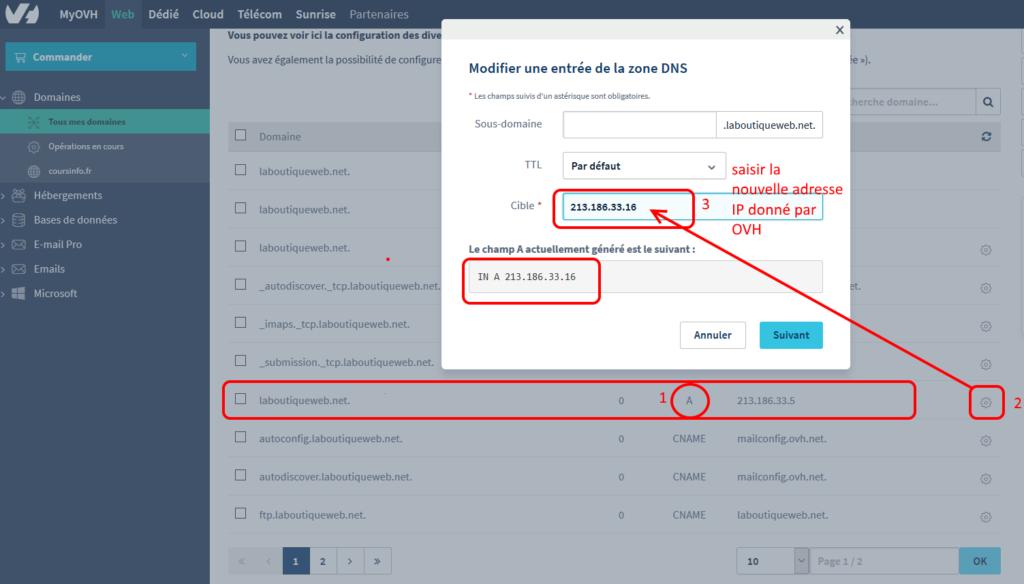Open gear menu for _imaps._tcp row
1024x584 pixels.
986,326
